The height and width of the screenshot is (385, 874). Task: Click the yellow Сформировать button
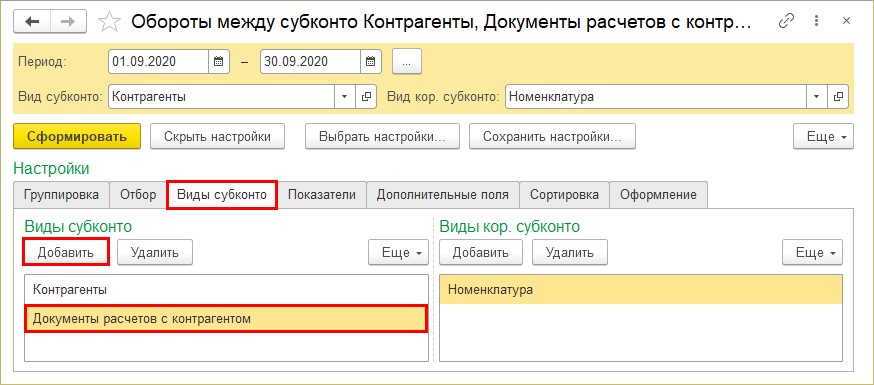[77, 137]
